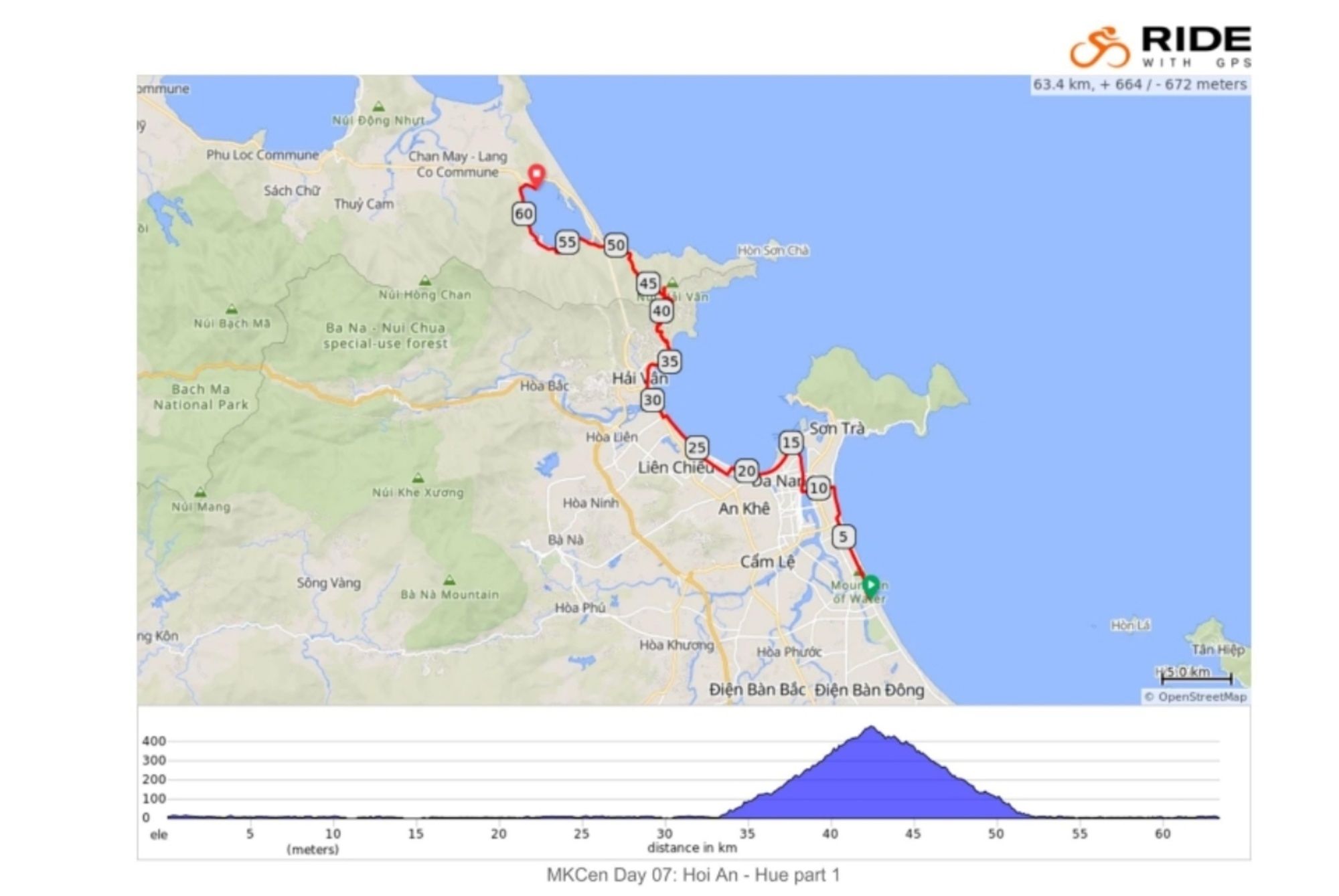The height and width of the screenshot is (896, 1339).
Task: Click the Núi Bạch Mã peak icon
Action: 232,310
